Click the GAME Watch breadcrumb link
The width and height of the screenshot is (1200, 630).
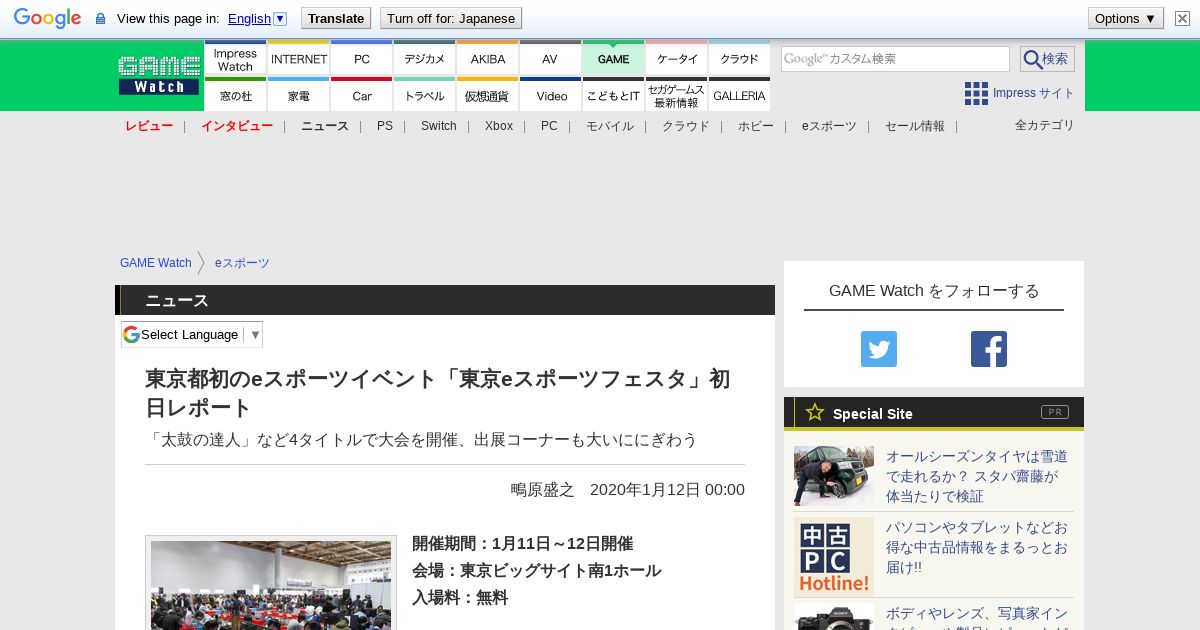156,263
